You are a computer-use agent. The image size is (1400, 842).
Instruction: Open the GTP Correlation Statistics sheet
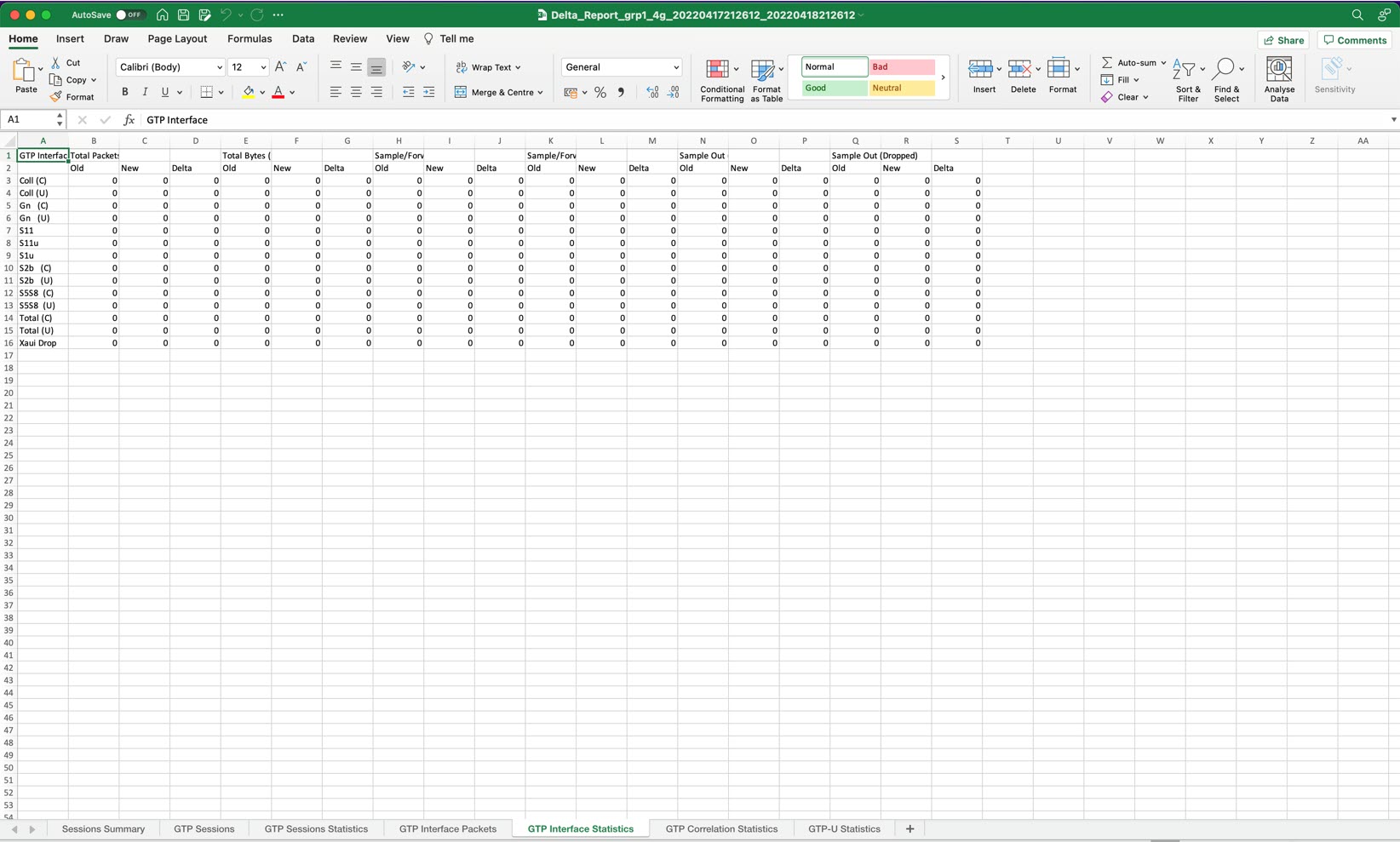click(721, 828)
